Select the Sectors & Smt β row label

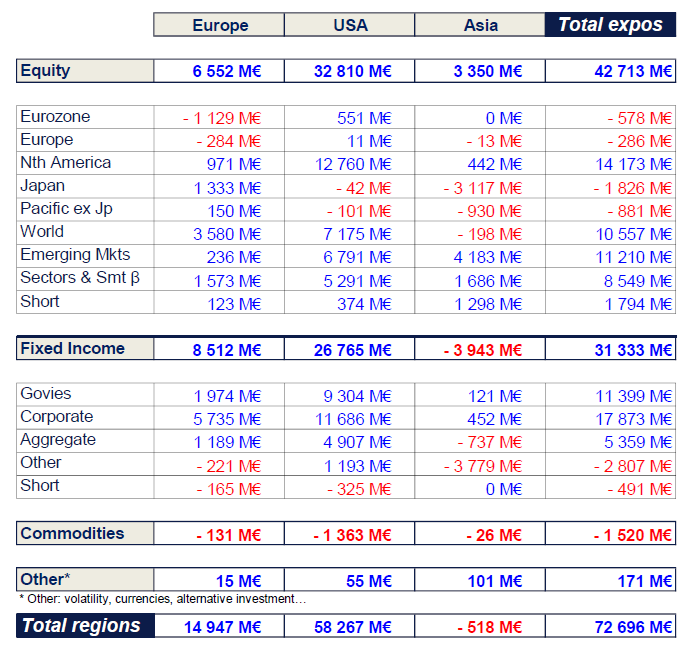click(80, 278)
